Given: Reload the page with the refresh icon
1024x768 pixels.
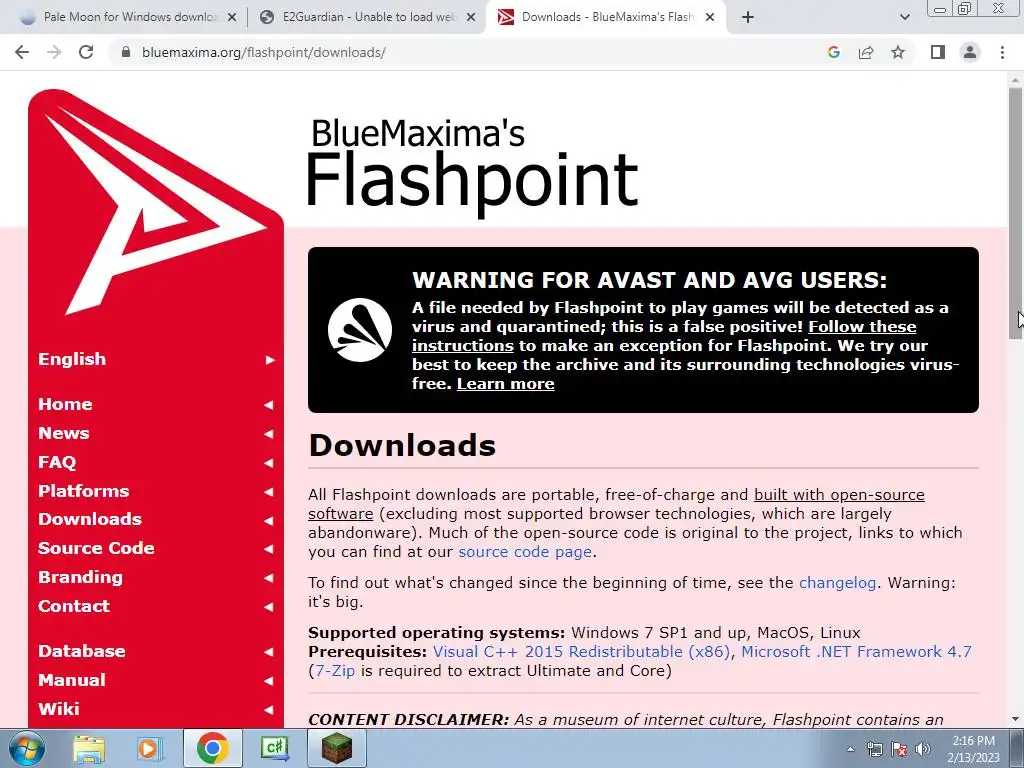Looking at the screenshot, I should 86,52.
